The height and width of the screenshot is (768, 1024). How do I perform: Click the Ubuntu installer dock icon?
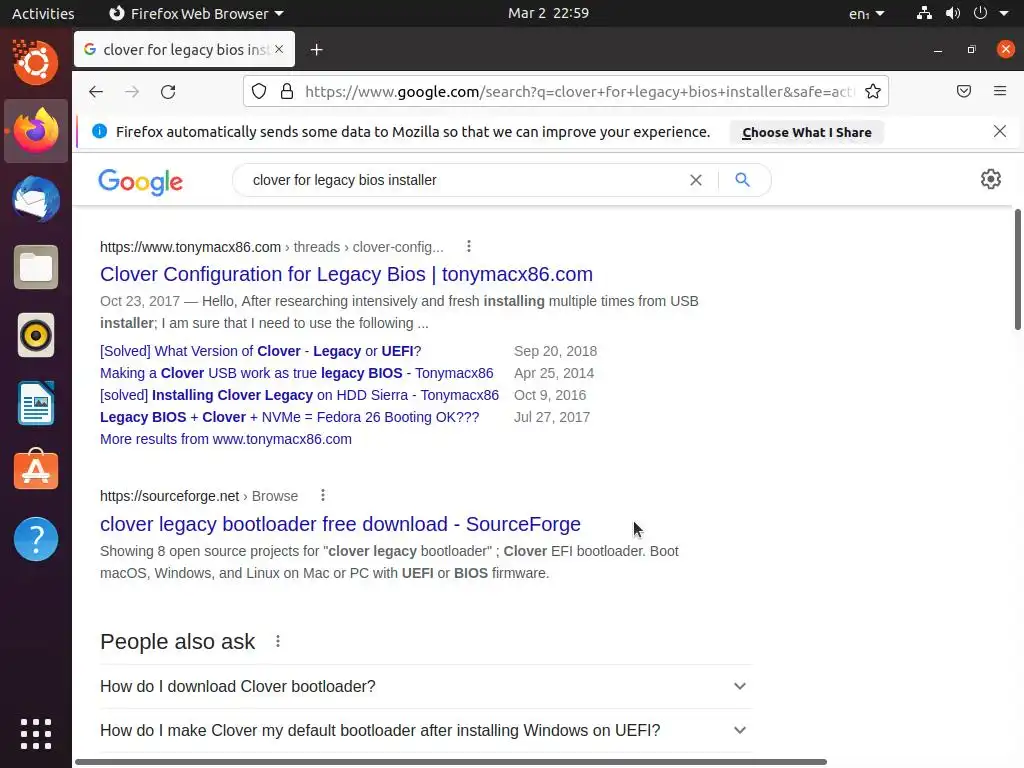36,62
